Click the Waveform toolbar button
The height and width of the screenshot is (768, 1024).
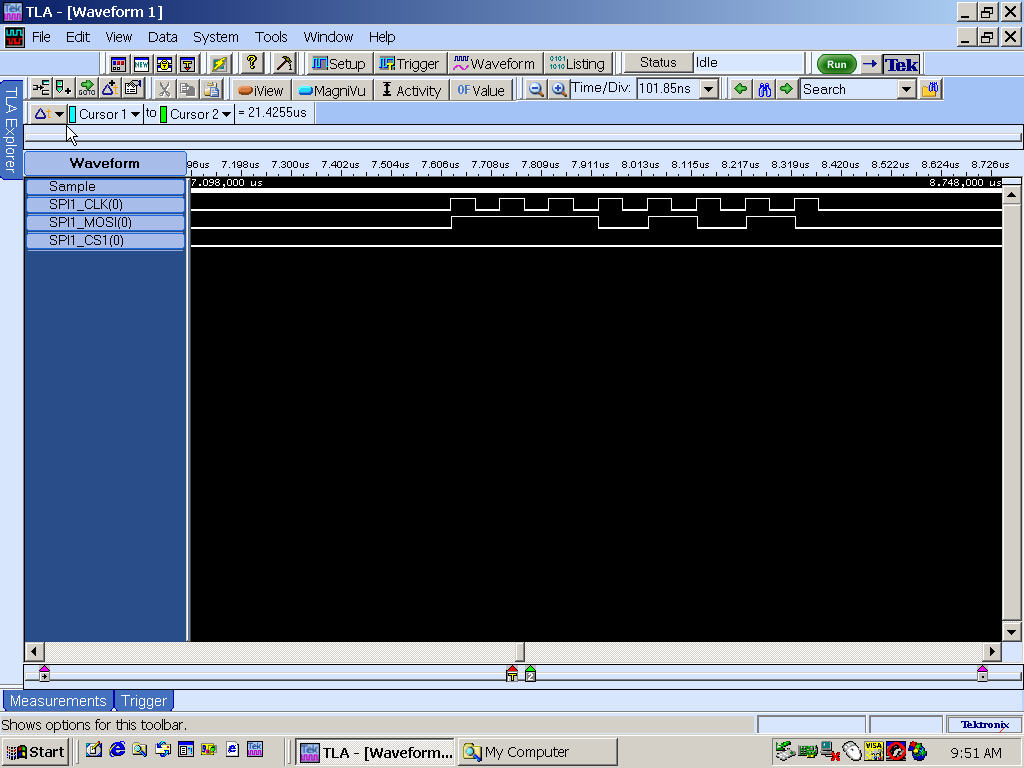pyautogui.click(x=494, y=63)
